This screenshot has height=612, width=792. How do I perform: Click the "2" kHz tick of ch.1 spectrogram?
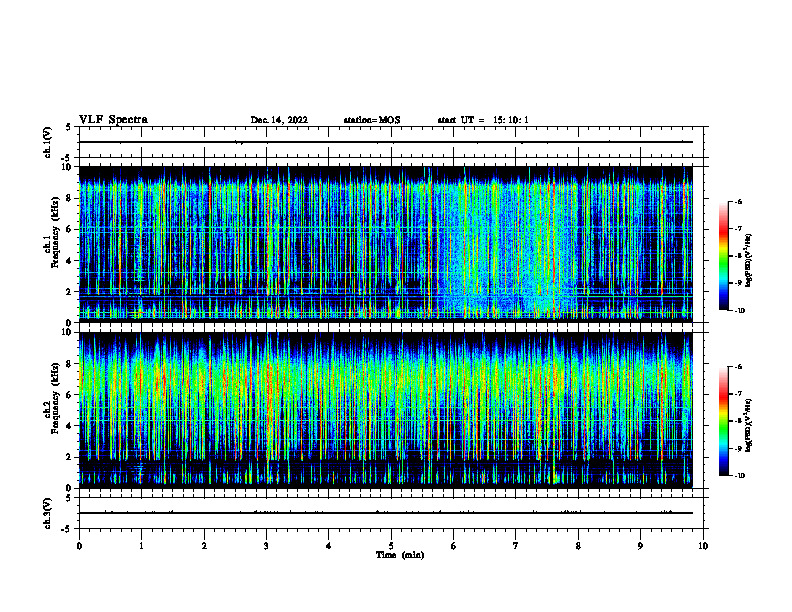coord(70,292)
